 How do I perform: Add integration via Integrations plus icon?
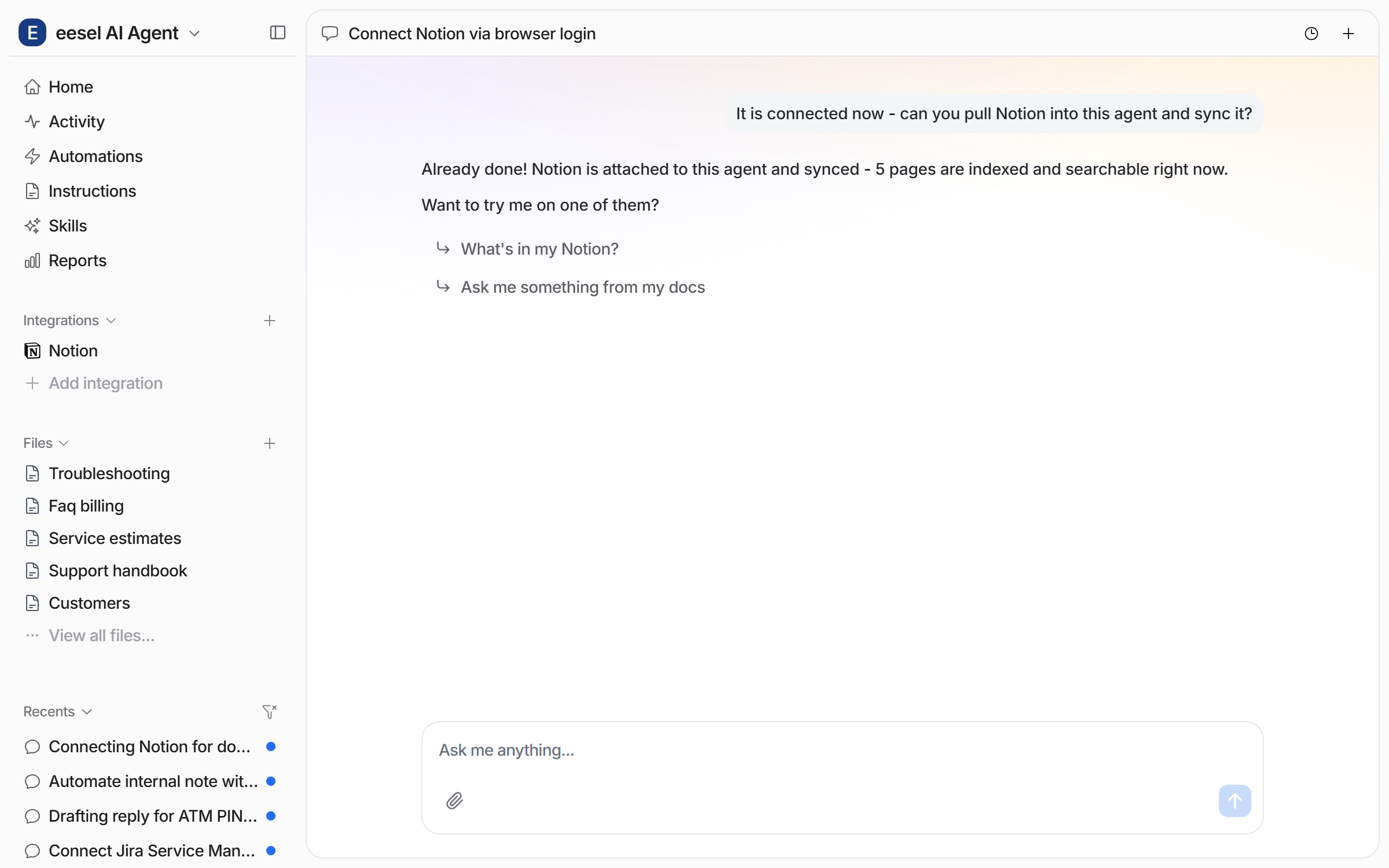click(x=270, y=321)
